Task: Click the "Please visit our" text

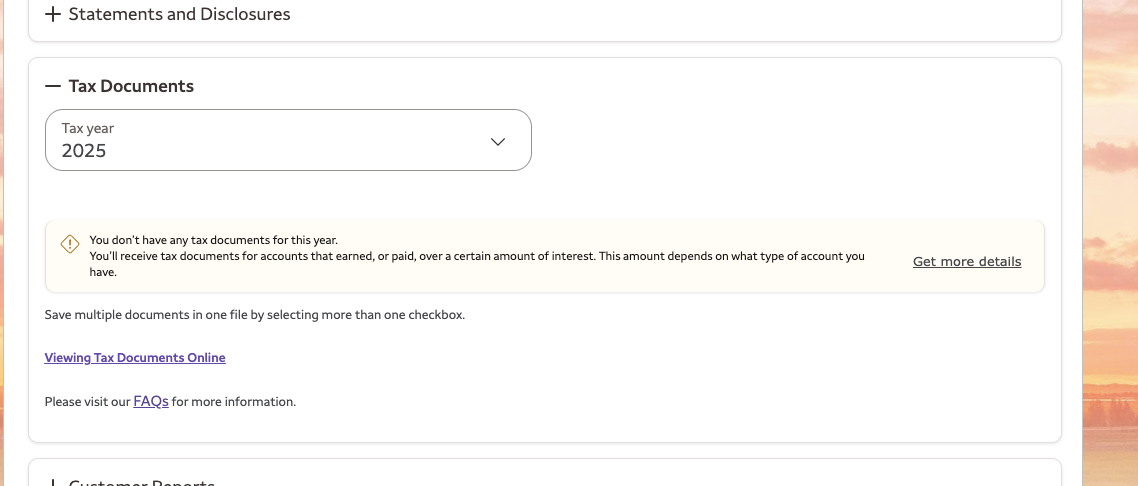Action: (88, 402)
